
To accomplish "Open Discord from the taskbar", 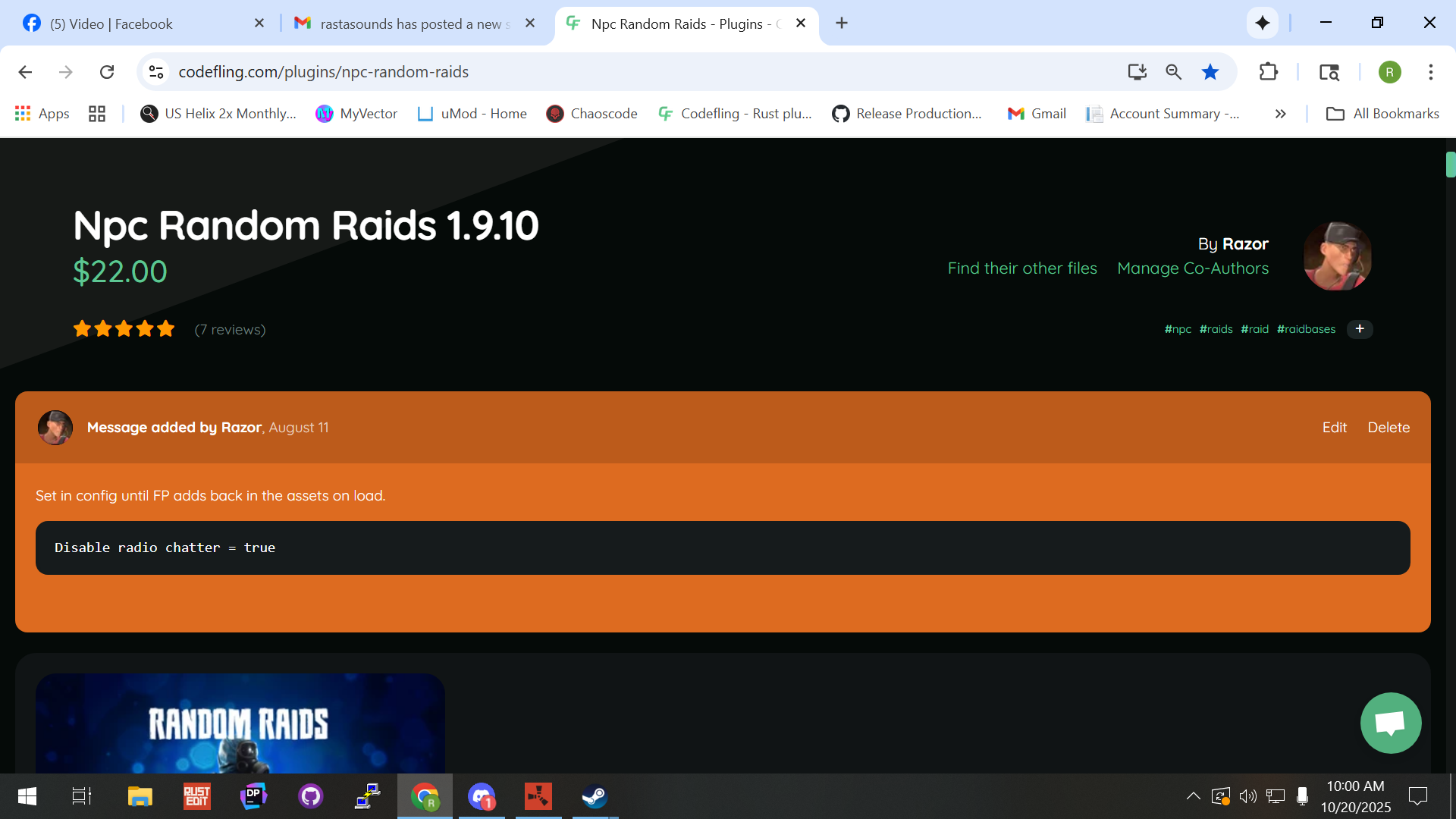I will [482, 796].
